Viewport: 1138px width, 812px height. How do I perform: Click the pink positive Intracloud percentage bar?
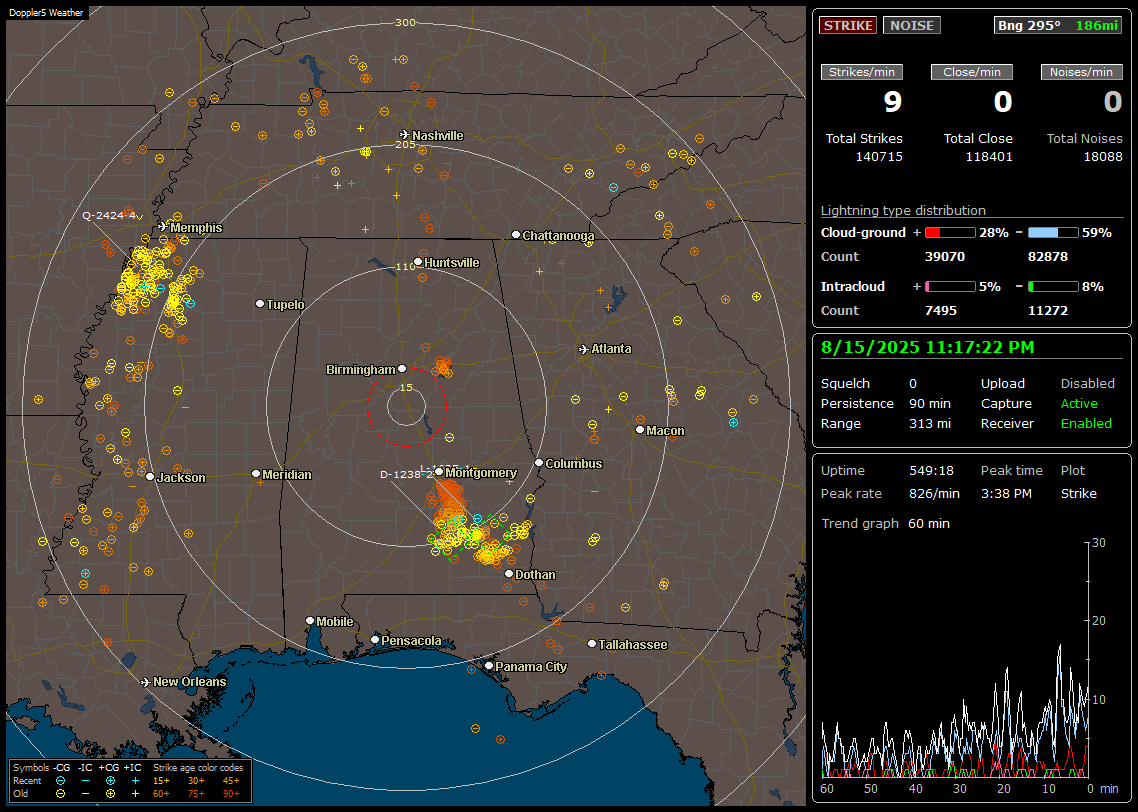coord(950,287)
